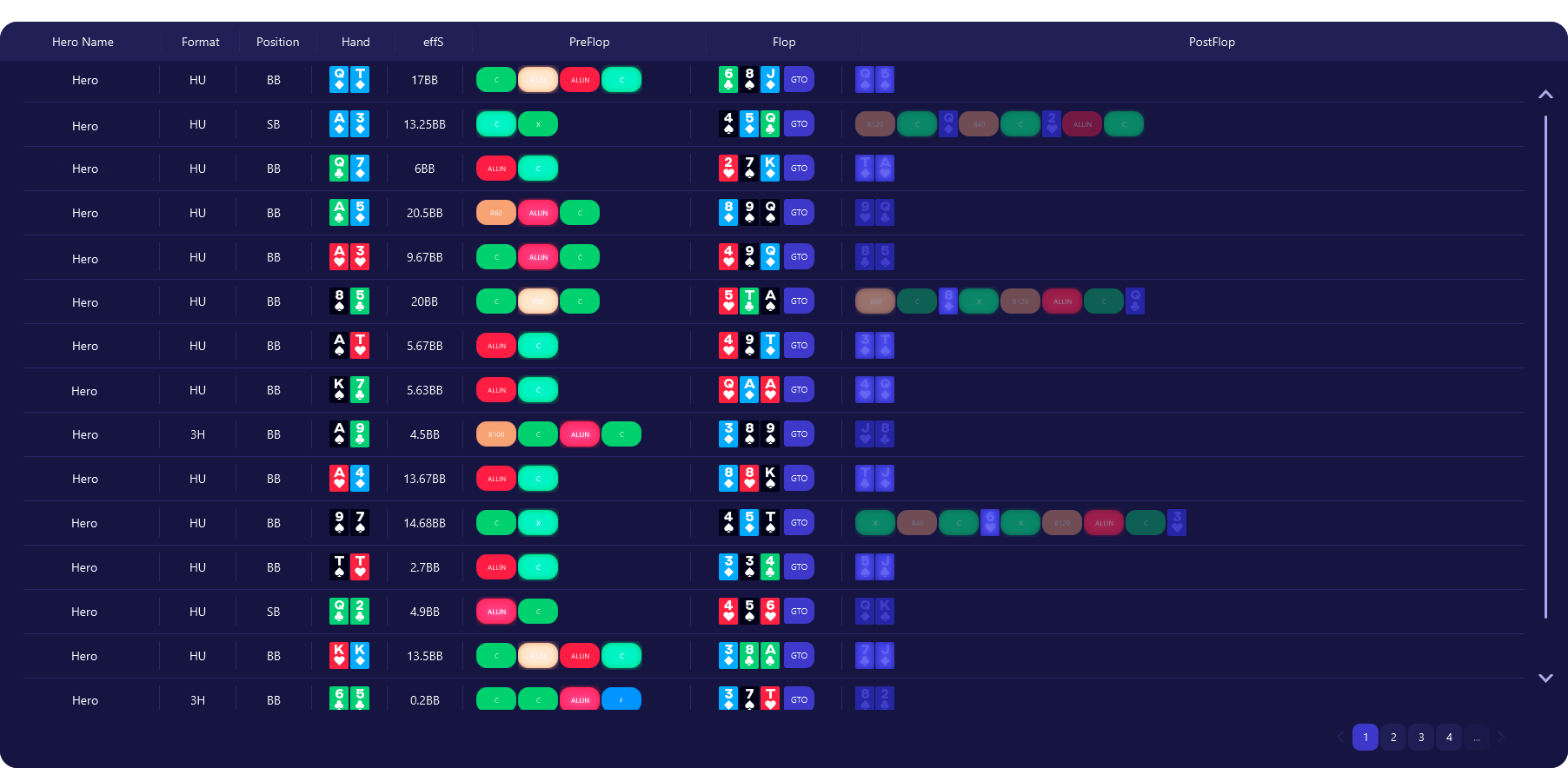Open GTO for the 20.5BB hand
The image size is (1568, 768).
pos(799,213)
